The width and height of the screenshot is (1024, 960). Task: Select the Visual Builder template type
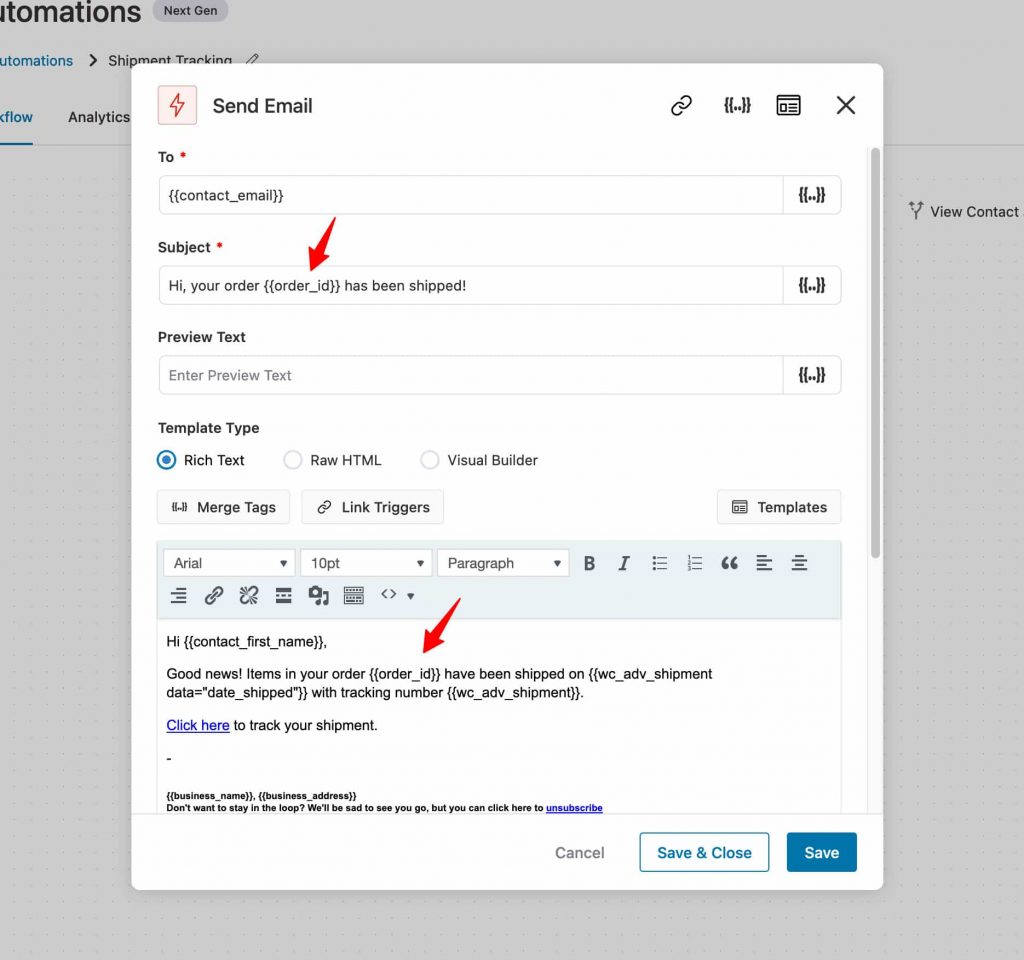(430, 460)
